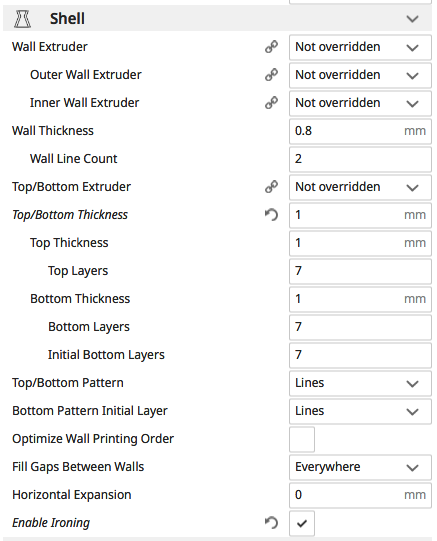Viewport: 437px width, 541px height.
Task: Collapse the Shell section chevron
Action: click(413, 19)
